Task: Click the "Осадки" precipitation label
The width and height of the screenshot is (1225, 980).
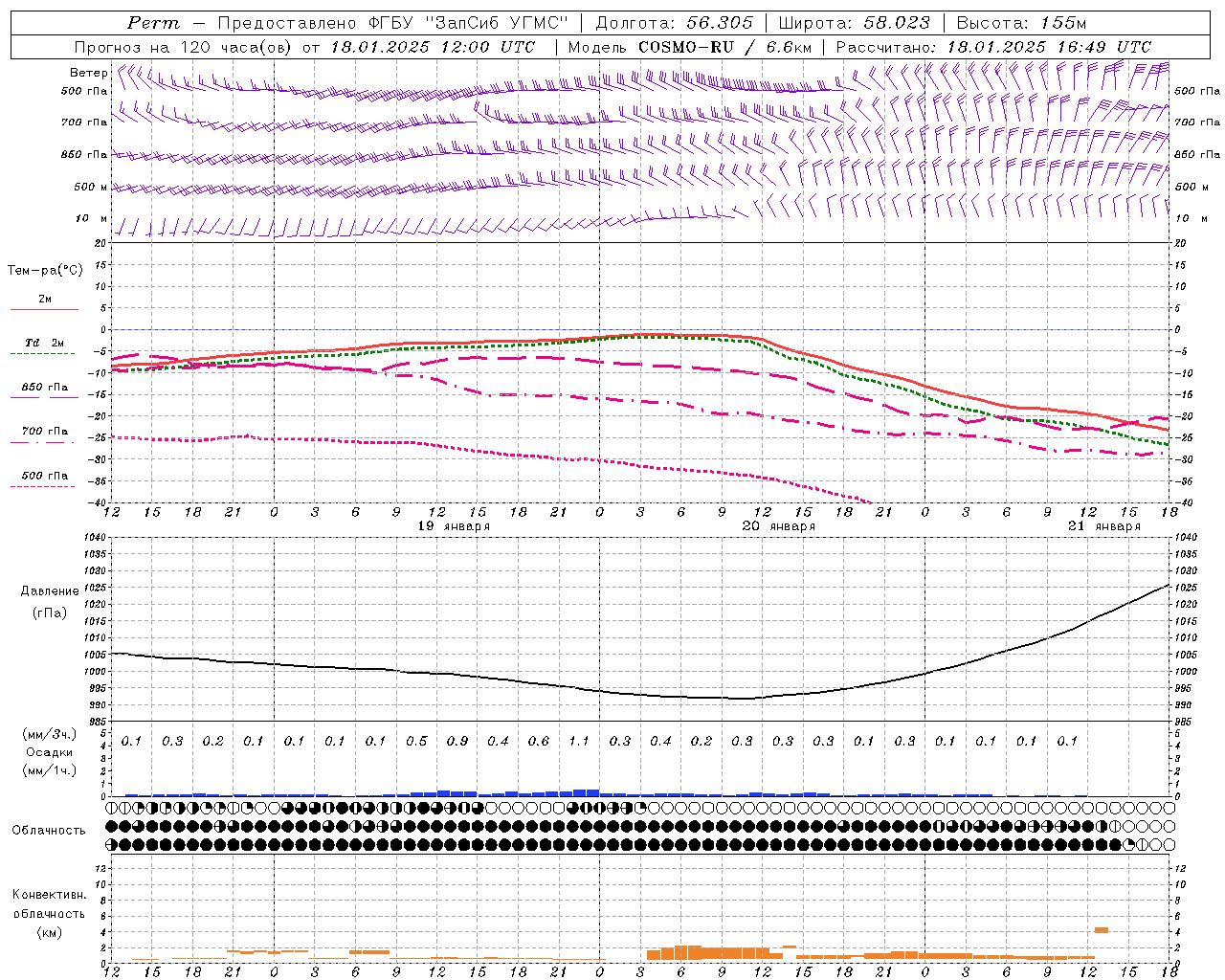Action: [50, 752]
